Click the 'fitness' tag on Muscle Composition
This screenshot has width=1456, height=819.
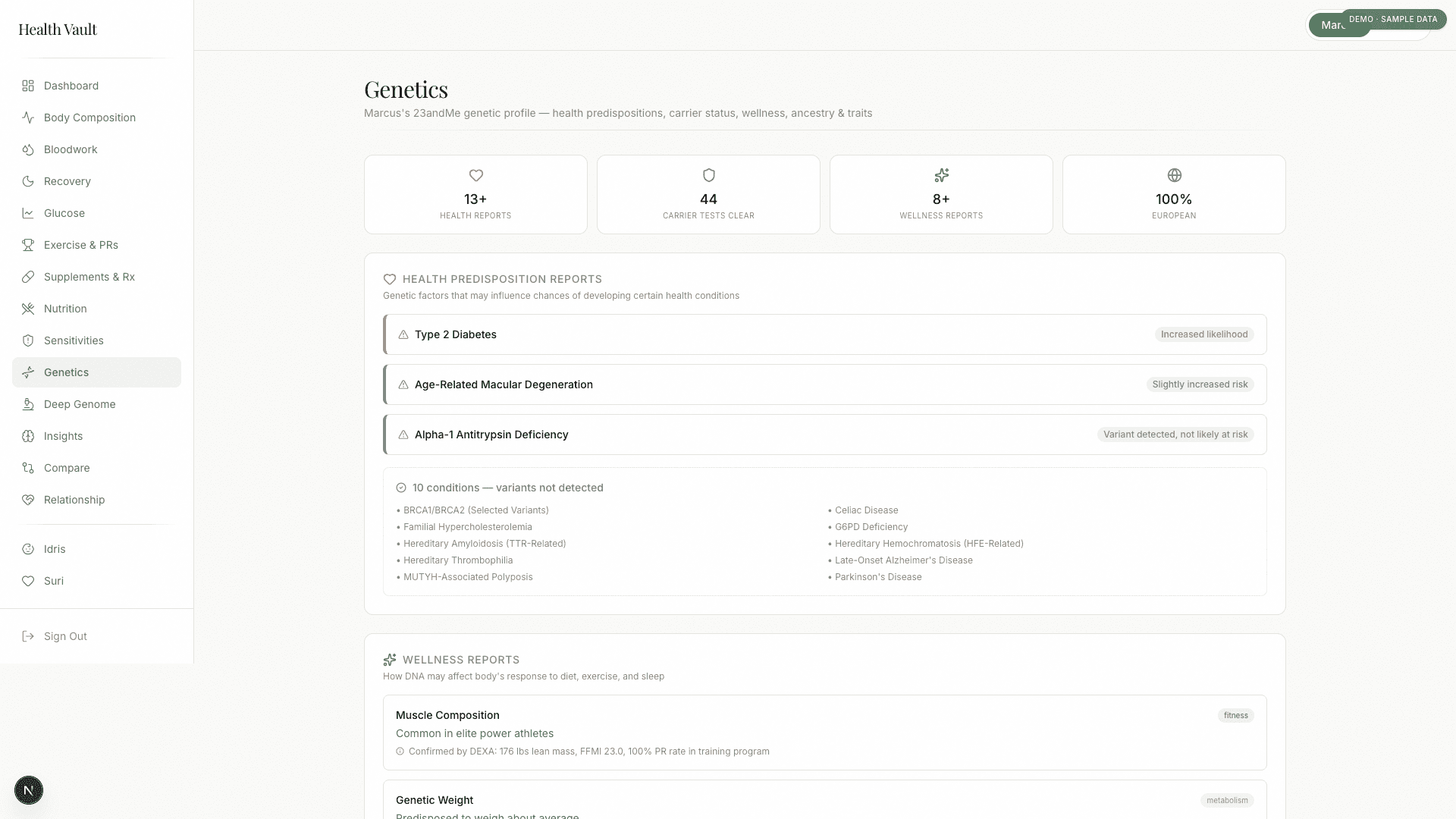point(1235,715)
